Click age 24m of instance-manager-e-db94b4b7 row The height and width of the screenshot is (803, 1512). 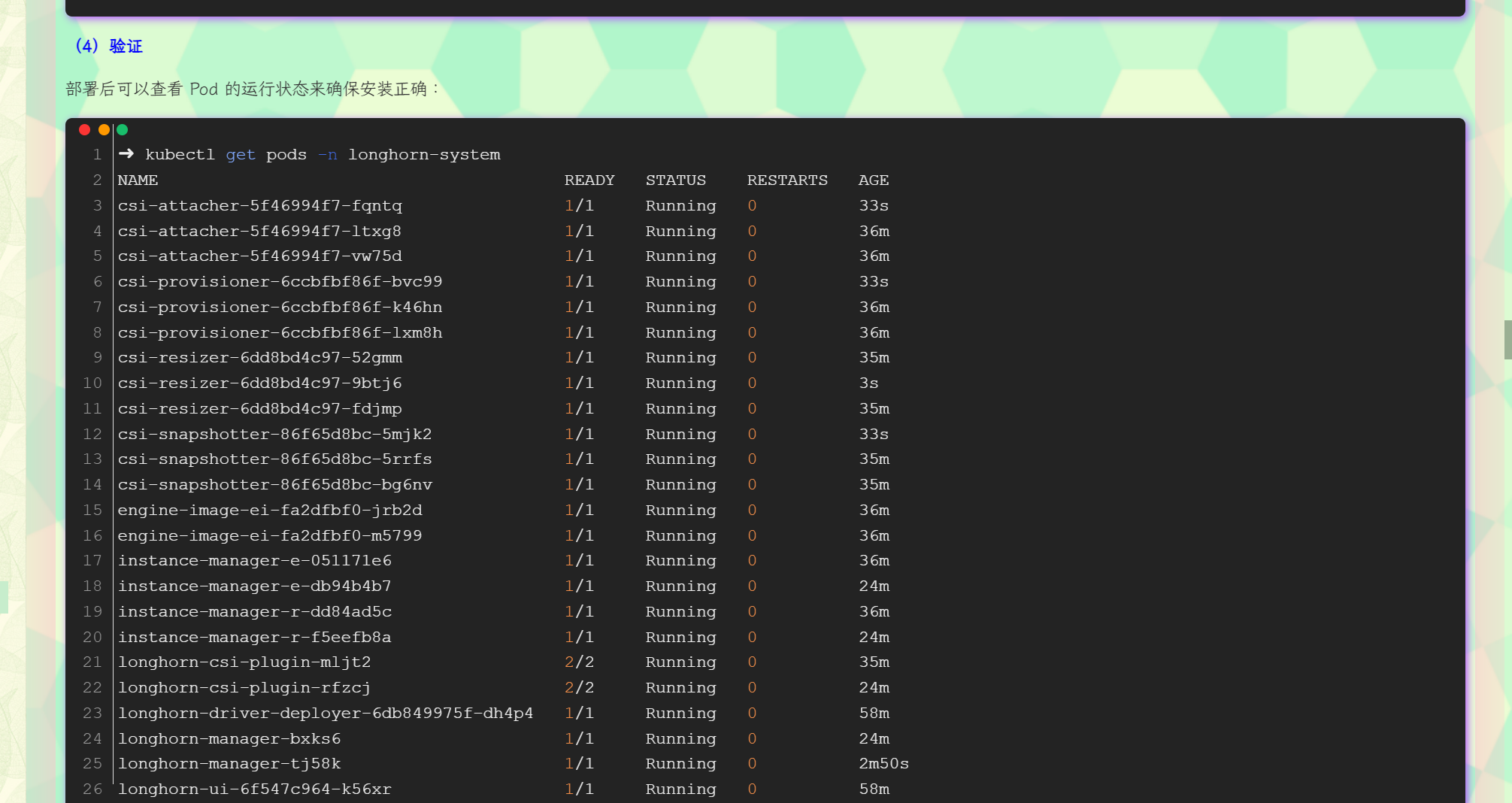[x=874, y=586]
